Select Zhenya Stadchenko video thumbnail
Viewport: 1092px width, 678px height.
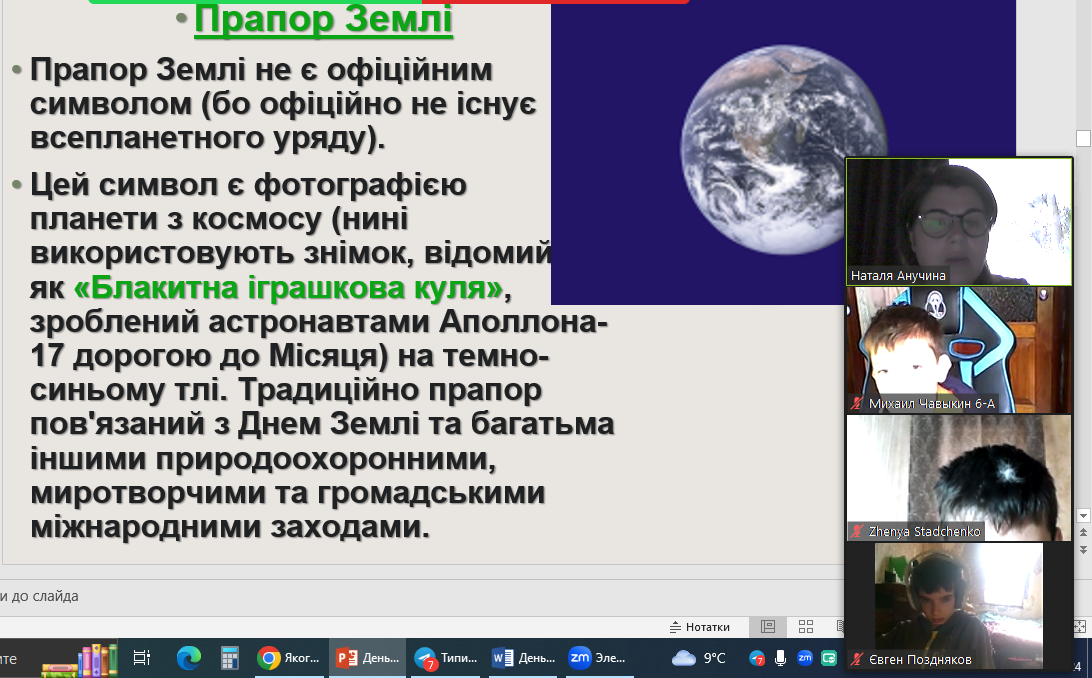959,478
